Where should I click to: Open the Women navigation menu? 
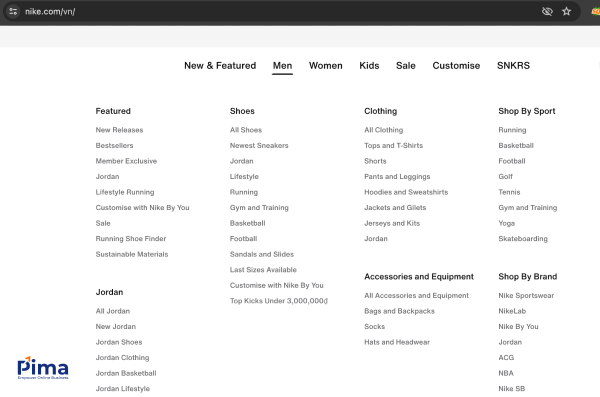pyautogui.click(x=326, y=66)
